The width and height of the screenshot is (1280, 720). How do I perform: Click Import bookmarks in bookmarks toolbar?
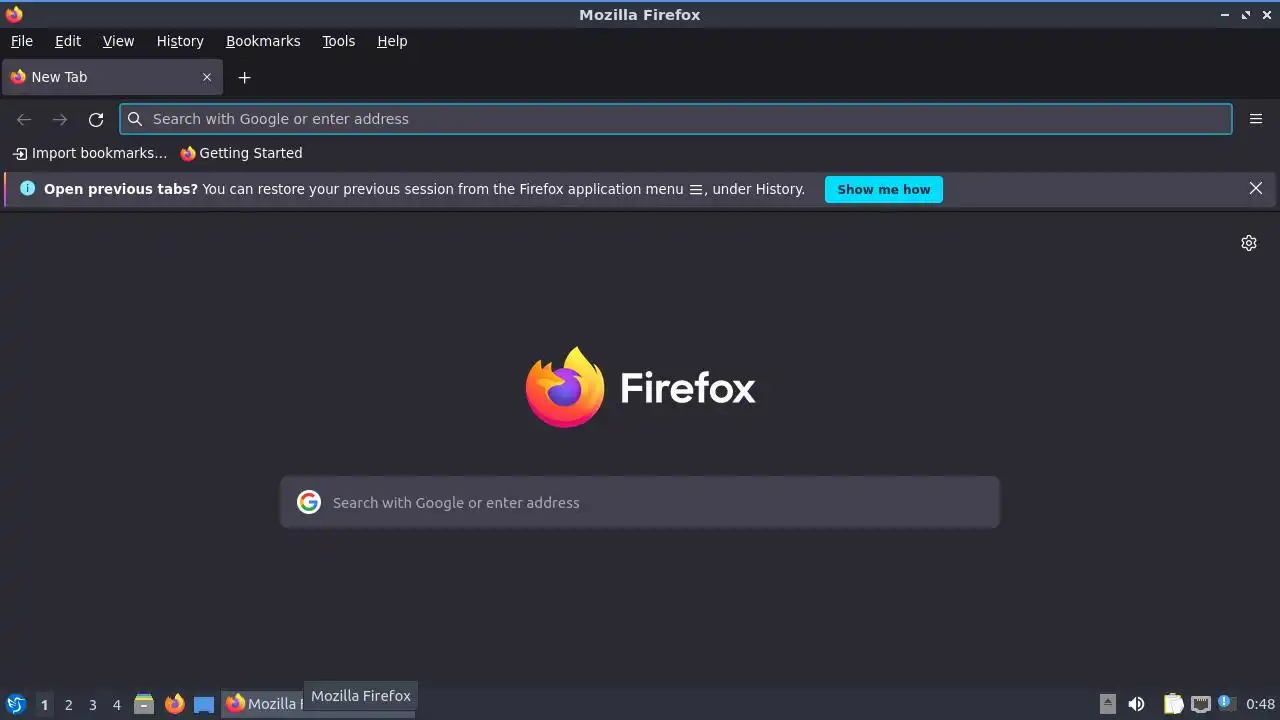(90, 153)
